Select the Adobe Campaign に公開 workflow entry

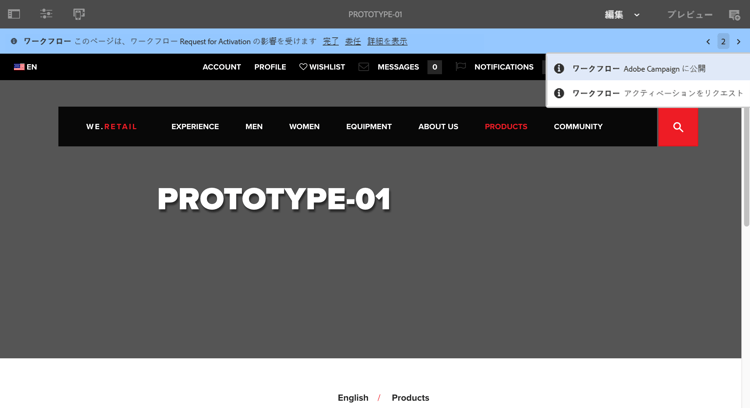tap(648, 68)
